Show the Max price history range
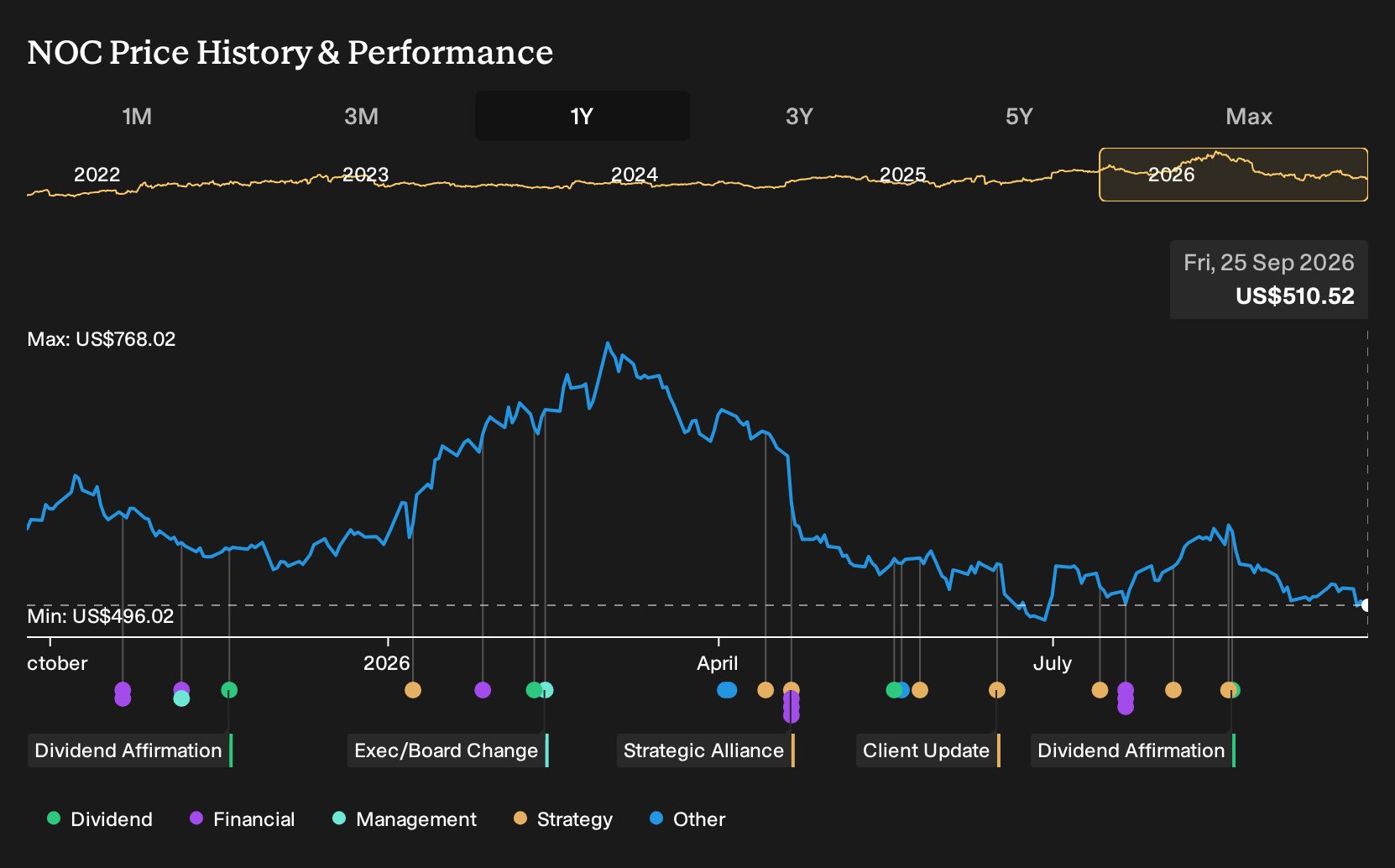Screen dimensions: 1395x868 (x=1249, y=116)
